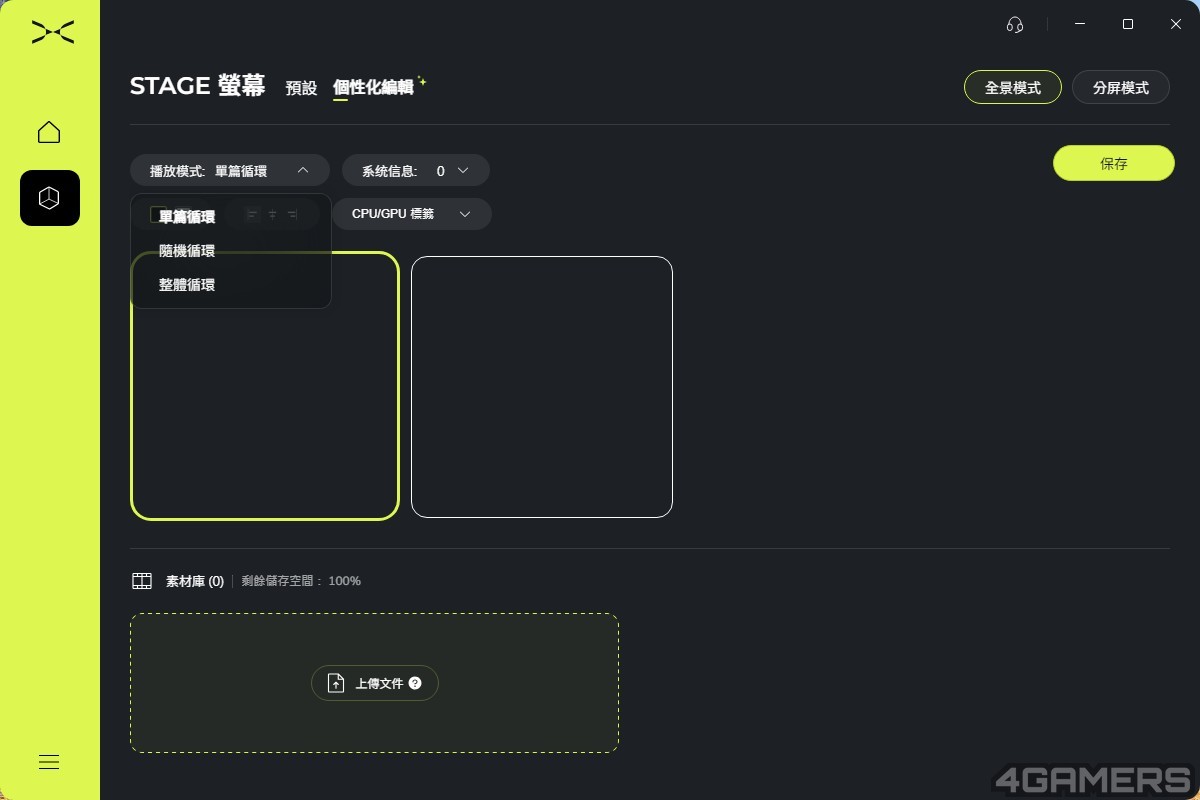This screenshot has width=1200, height=800.
Task: Click the help question mark beside 上傳文件
Action: (x=415, y=683)
